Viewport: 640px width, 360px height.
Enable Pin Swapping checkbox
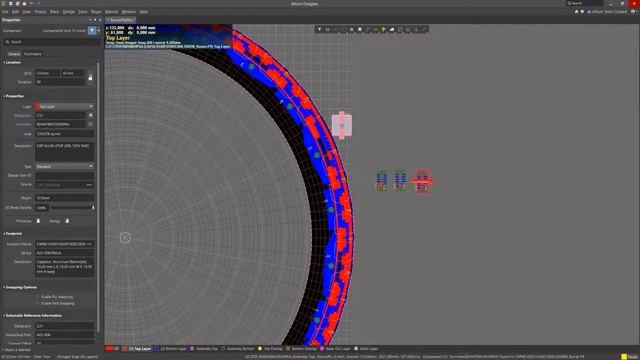(38, 297)
